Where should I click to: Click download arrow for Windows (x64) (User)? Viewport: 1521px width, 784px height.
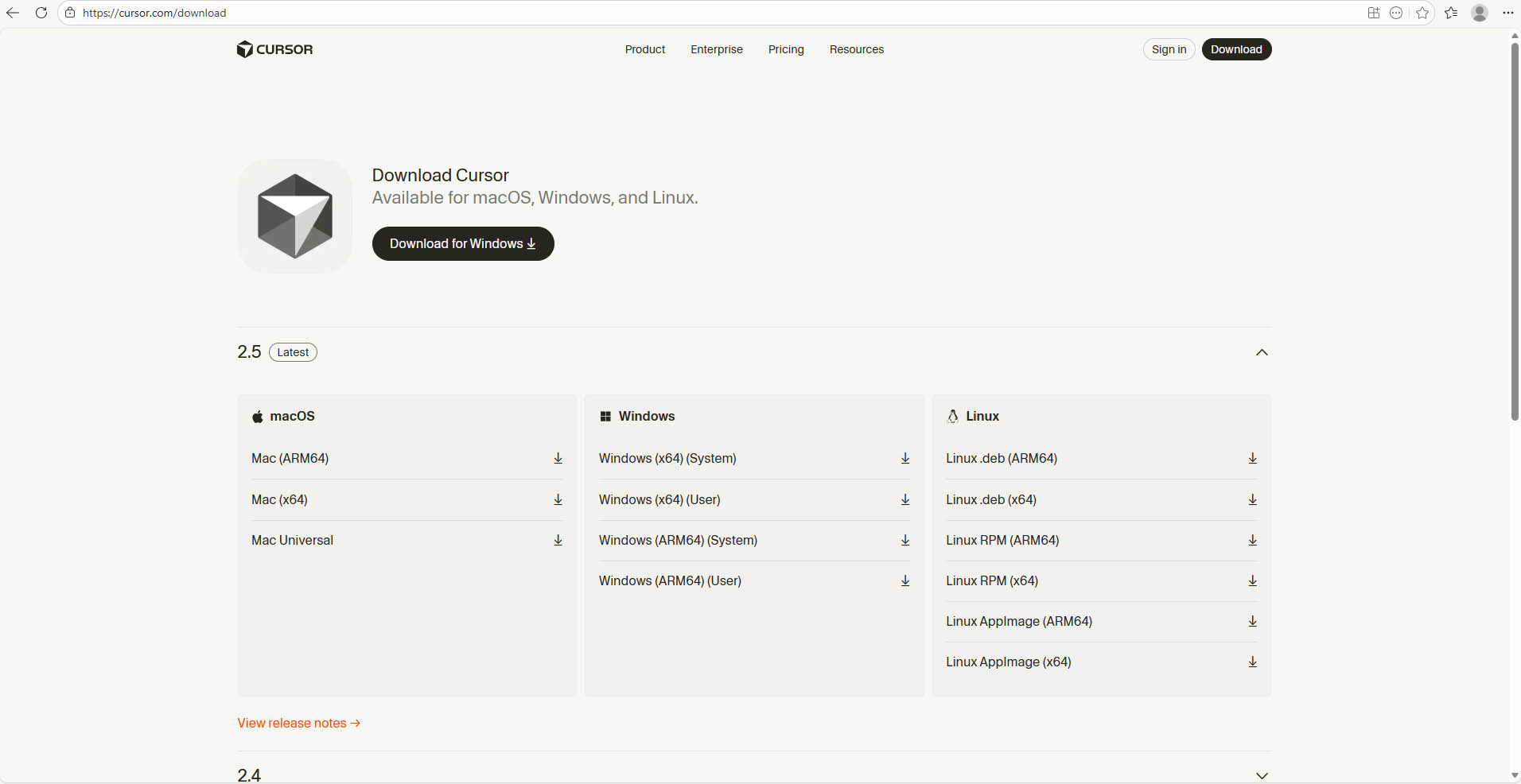click(905, 499)
